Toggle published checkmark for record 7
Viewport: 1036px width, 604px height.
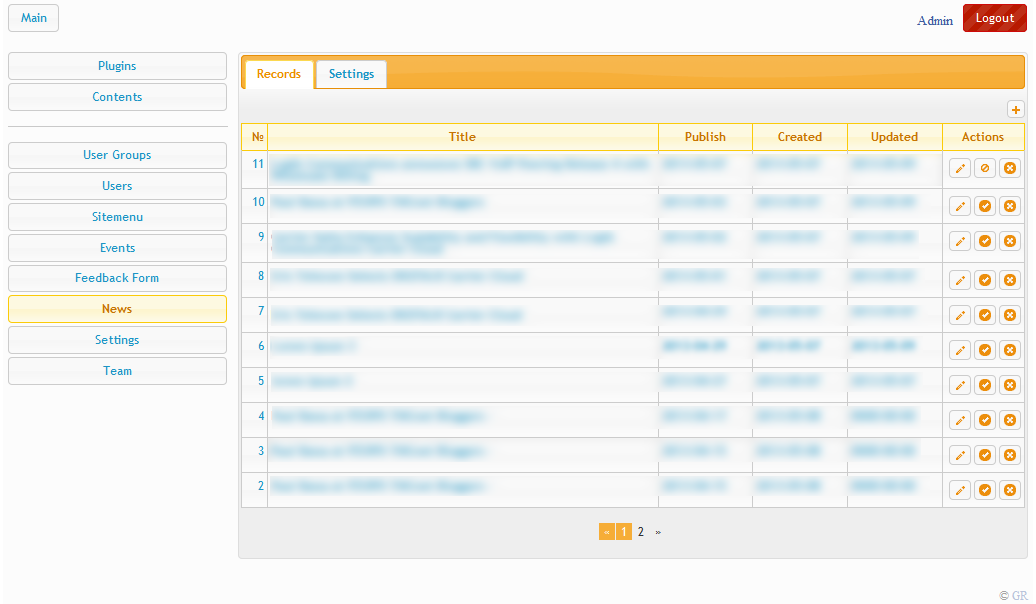tap(985, 315)
